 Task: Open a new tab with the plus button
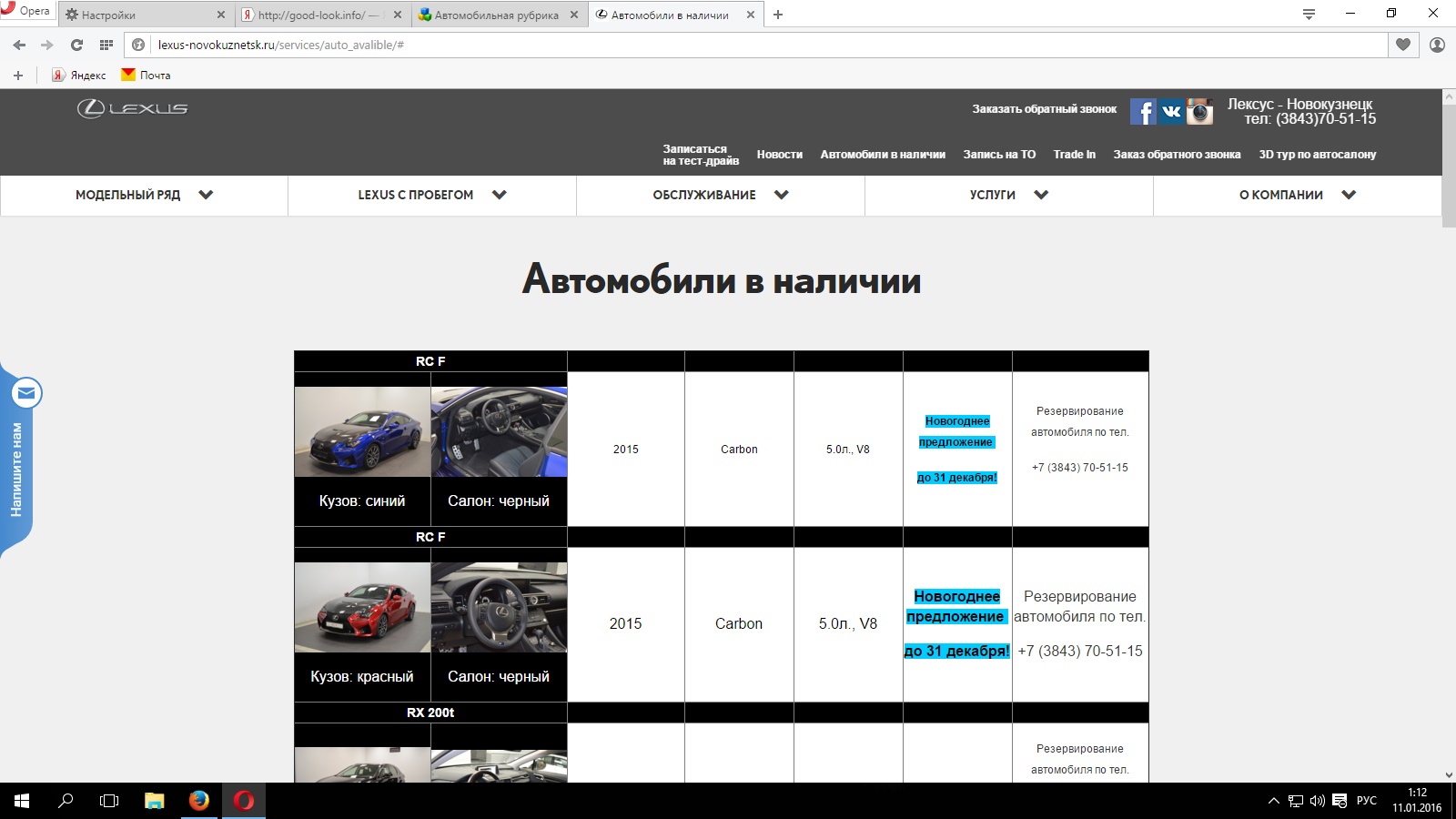click(x=778, y=15)
